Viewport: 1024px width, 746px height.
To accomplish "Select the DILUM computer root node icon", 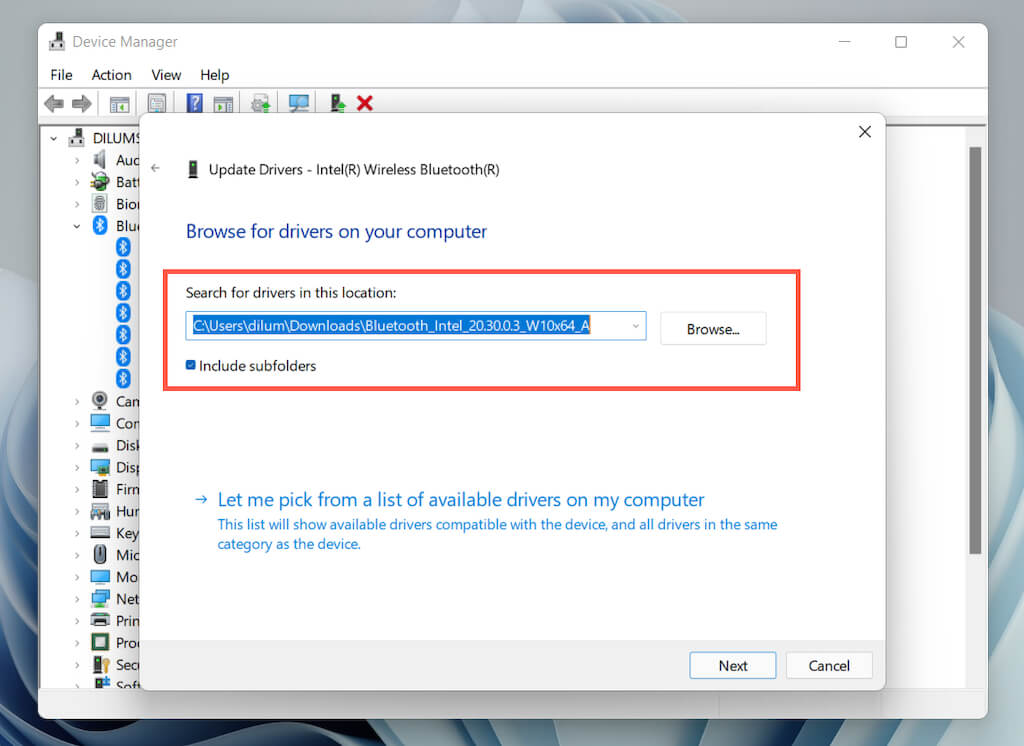I will click(77, 138).
